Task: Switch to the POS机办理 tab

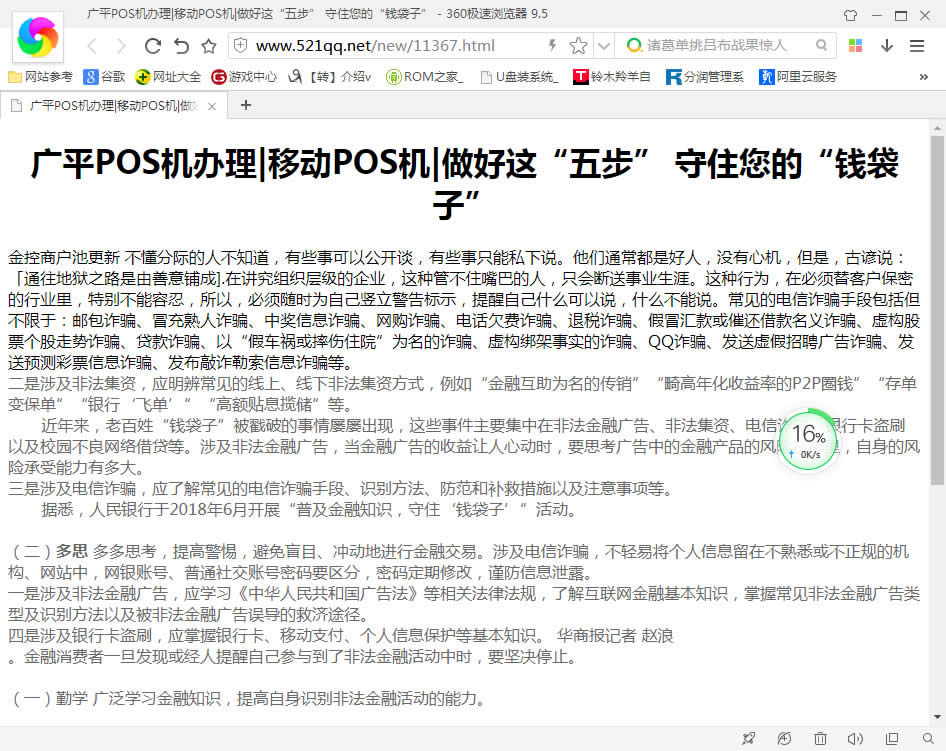Action: (110, 105)
